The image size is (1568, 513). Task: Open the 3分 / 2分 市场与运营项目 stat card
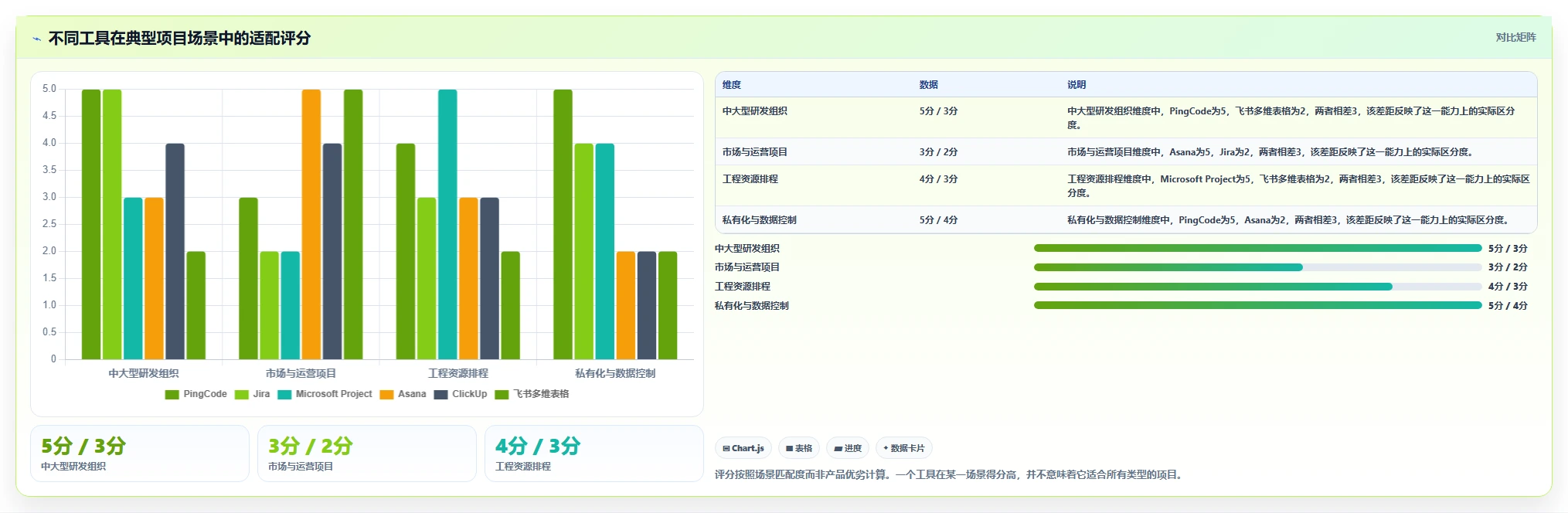click(x=367, y=454)
